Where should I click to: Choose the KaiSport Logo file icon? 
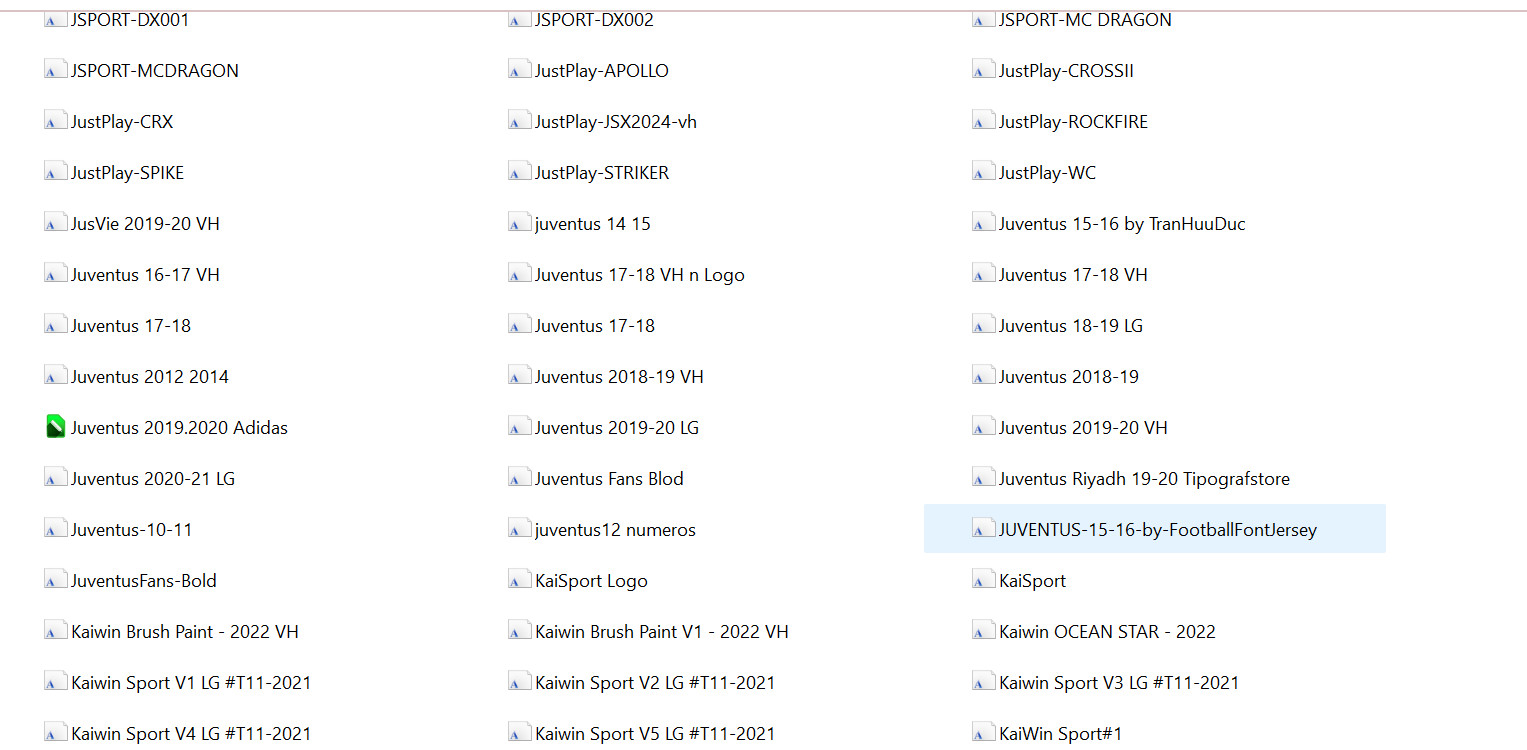point(520,580)
